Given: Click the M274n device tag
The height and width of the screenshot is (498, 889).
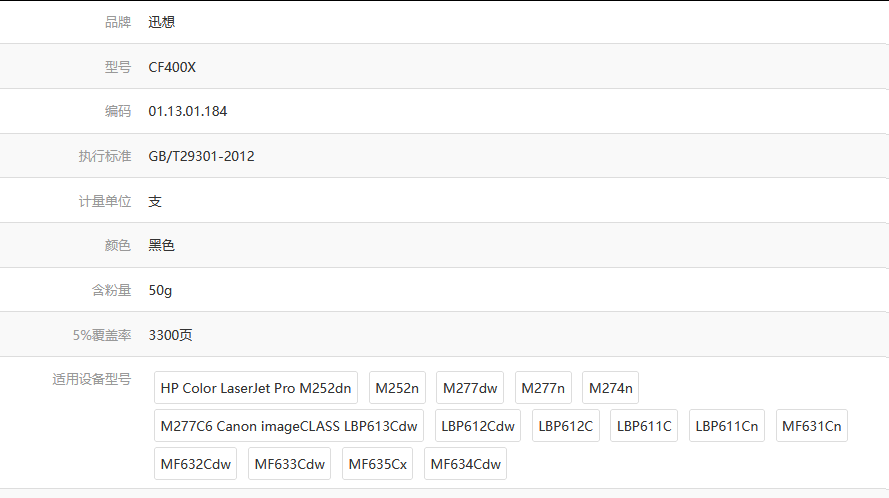Looking at the screenshot, I should click(x=611, y=388).
